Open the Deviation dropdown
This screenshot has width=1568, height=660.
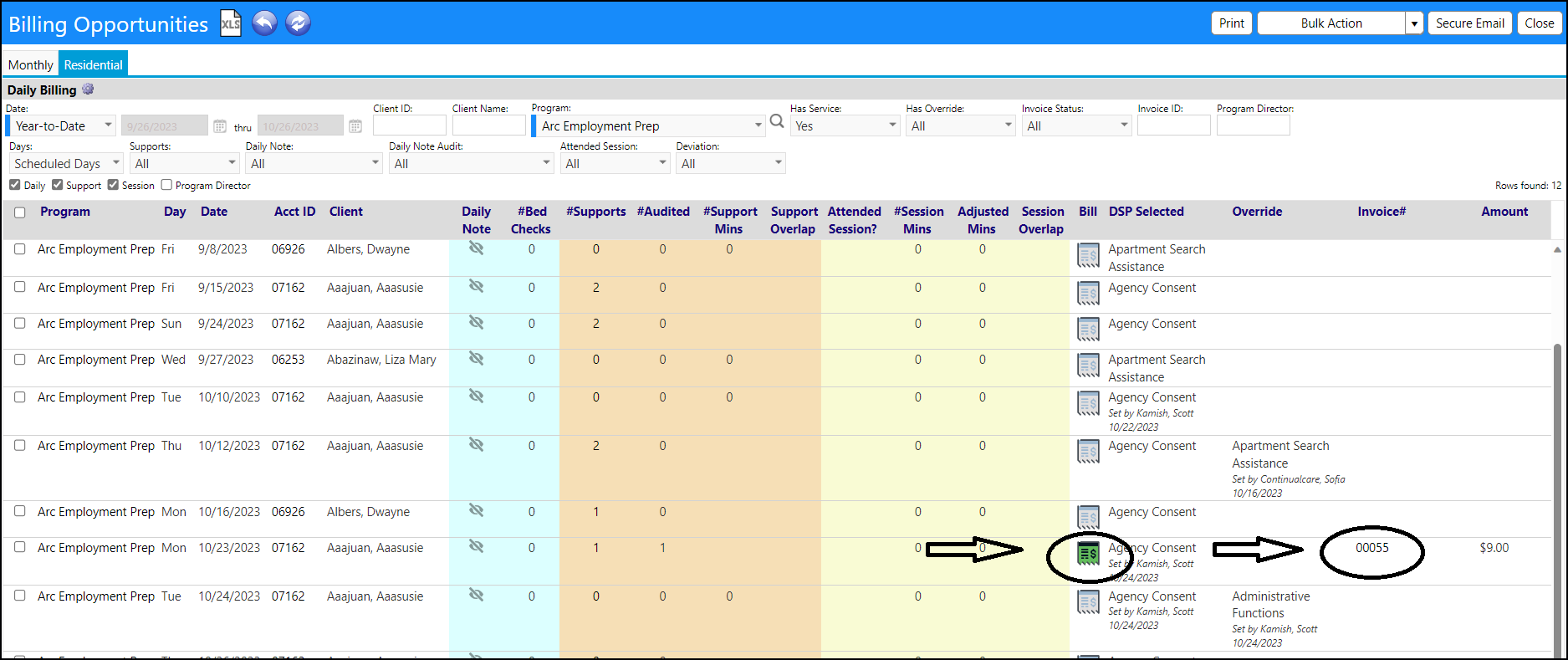[x=732, y=163]
